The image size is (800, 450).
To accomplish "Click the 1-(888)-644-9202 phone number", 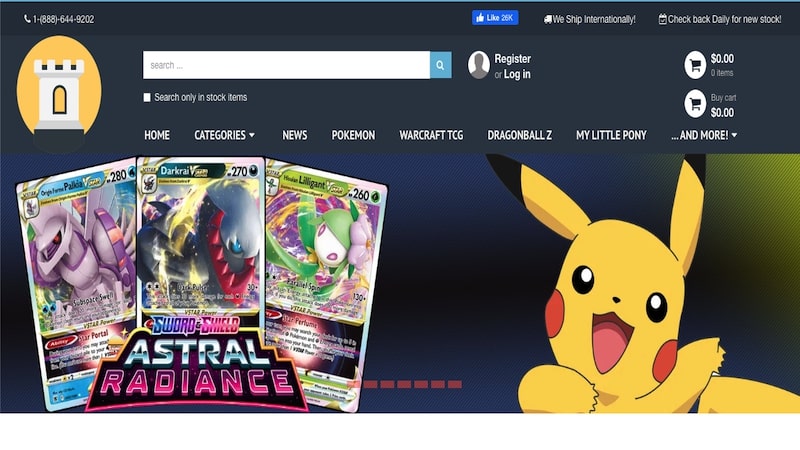I will tap(63, 19).
